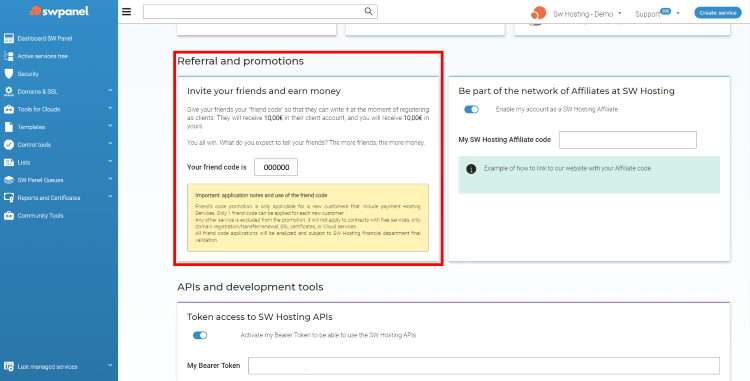Select Control tools menu label
This screenshot has width=750, height=381.
[x=34, y=144]
